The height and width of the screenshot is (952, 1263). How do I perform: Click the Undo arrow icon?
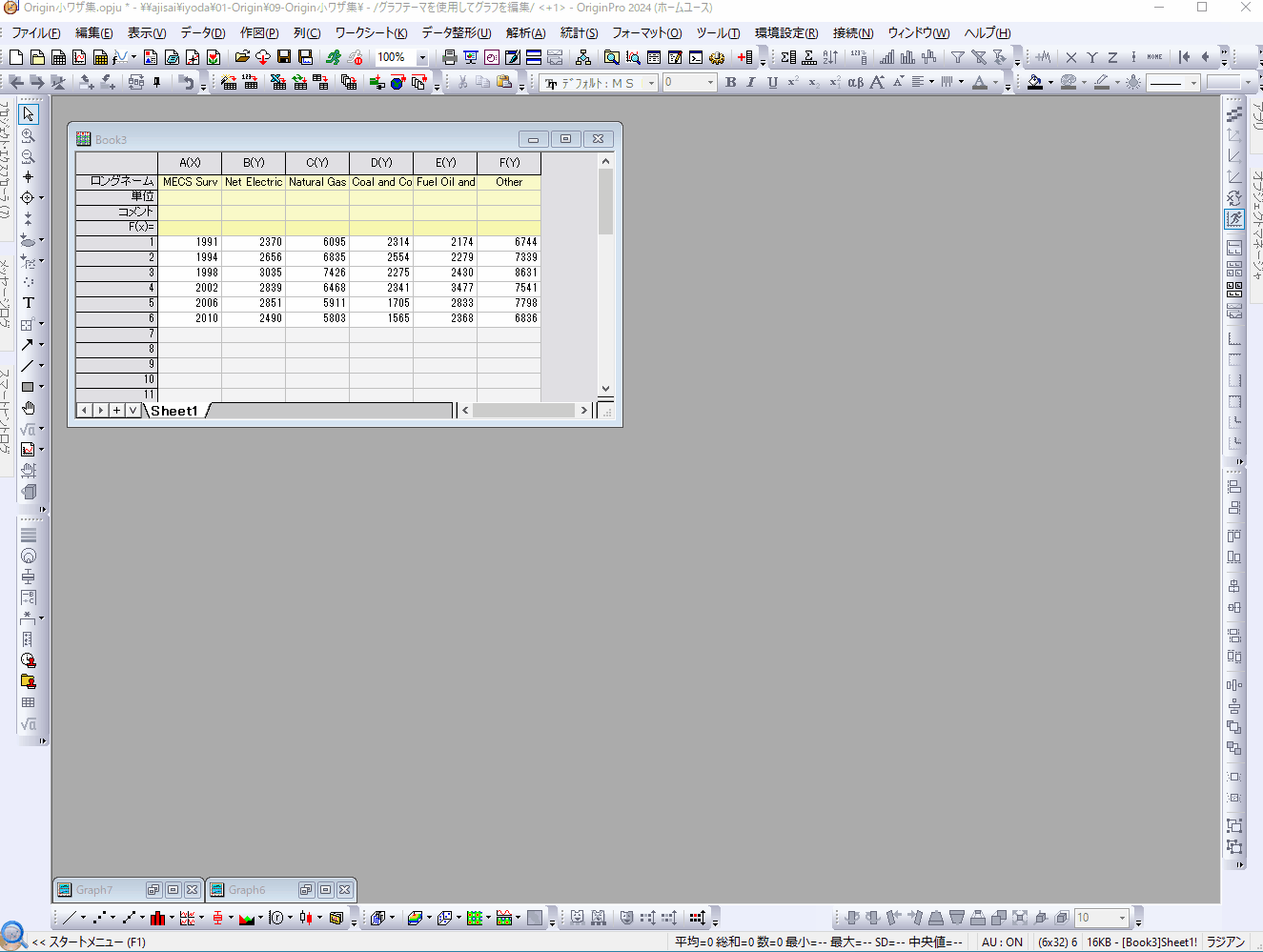187,83
